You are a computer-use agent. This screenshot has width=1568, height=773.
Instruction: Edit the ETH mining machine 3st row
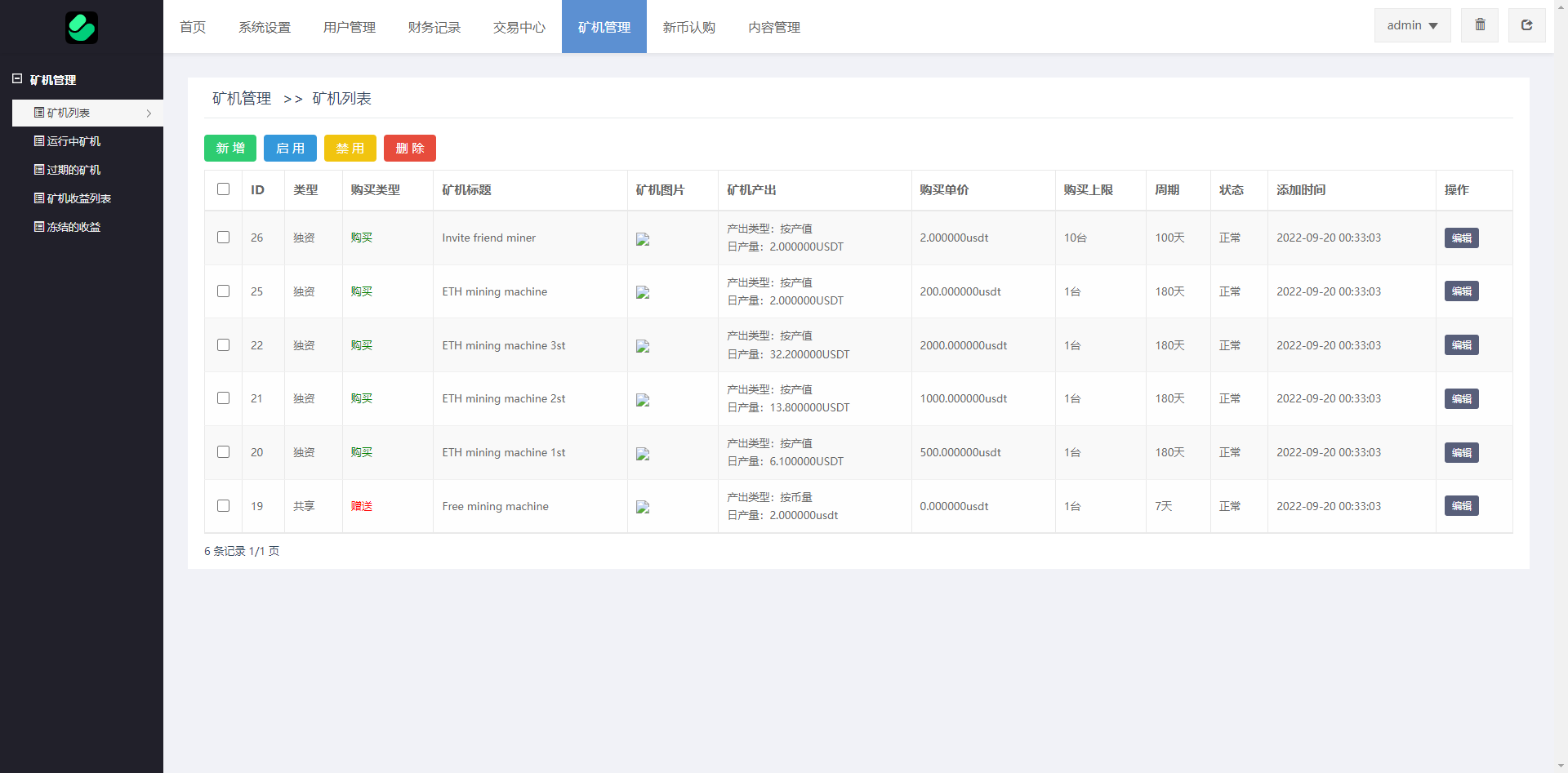click(x=1461, y=345)
